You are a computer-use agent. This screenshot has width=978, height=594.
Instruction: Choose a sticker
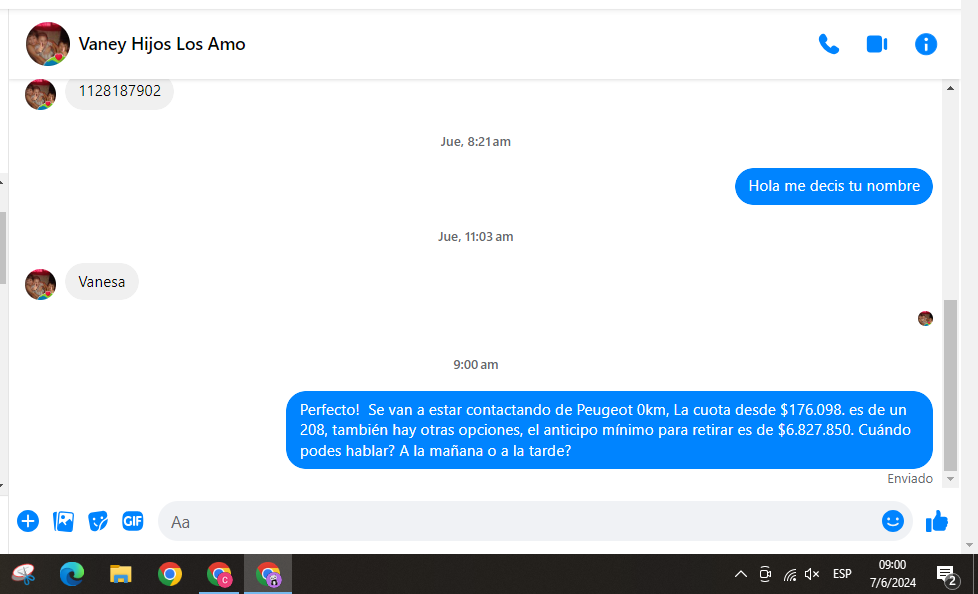[x=98, y=521]
